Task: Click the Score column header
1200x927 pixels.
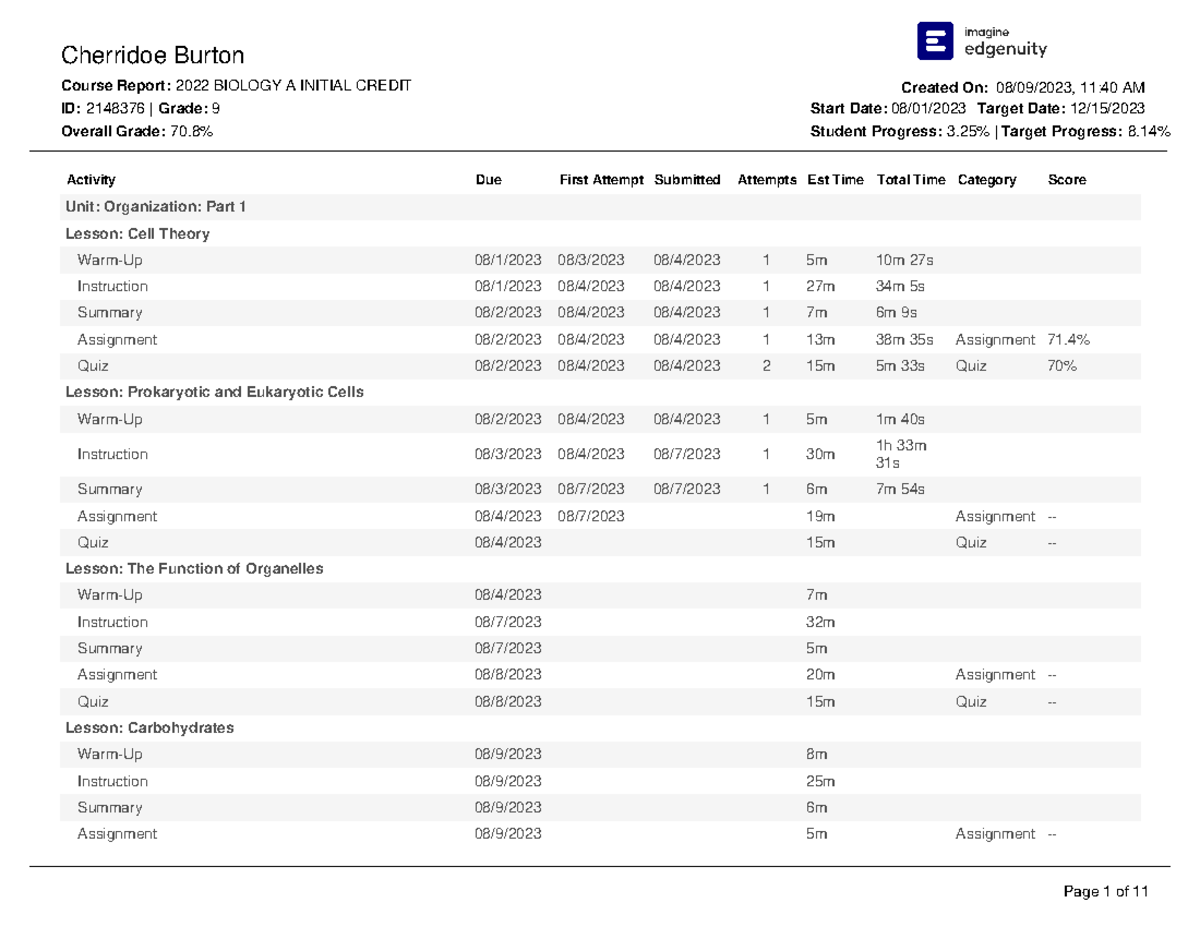Action: tap(1066, 180)
